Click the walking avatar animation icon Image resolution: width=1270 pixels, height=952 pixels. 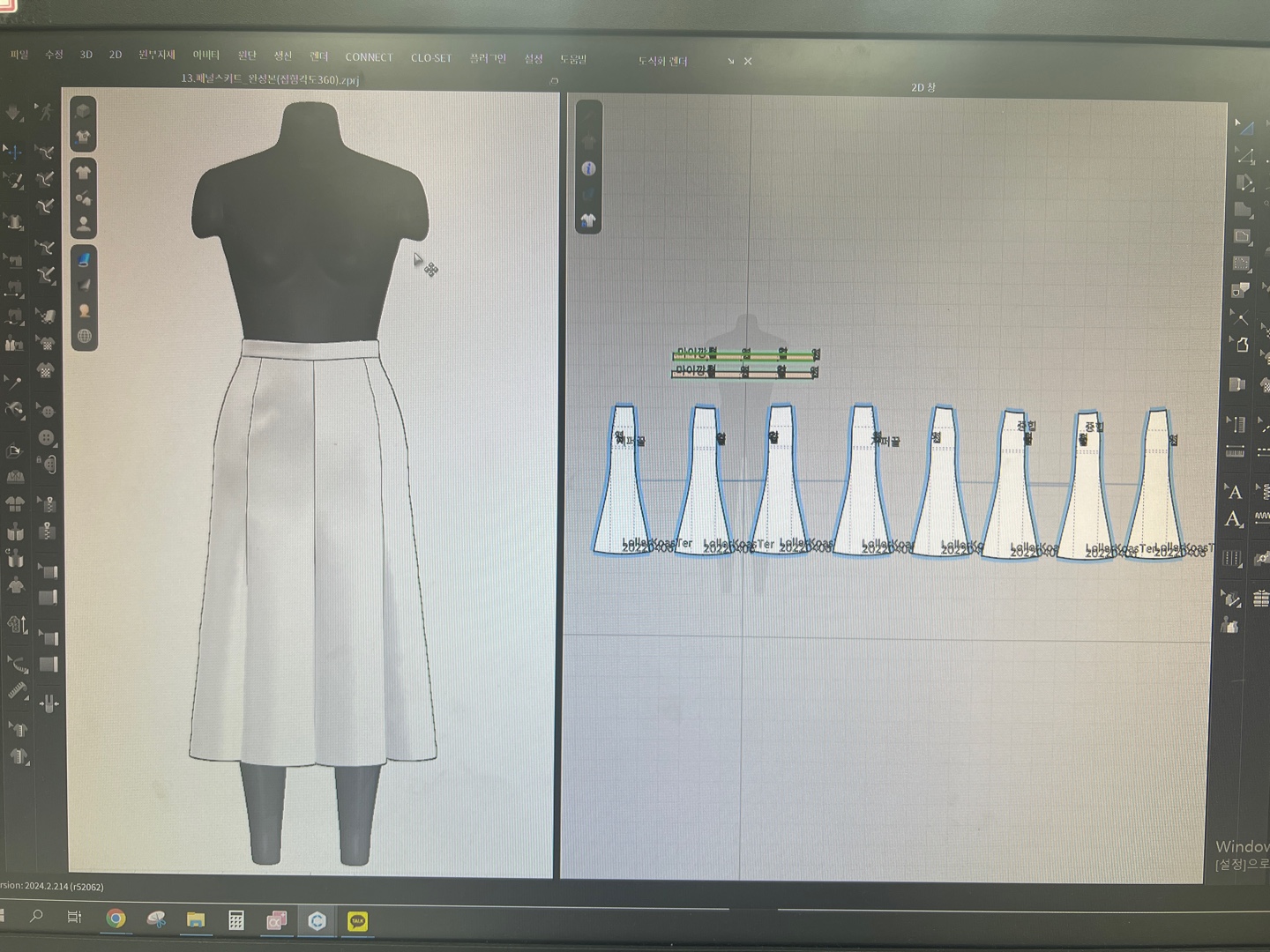tap(44, 111)
